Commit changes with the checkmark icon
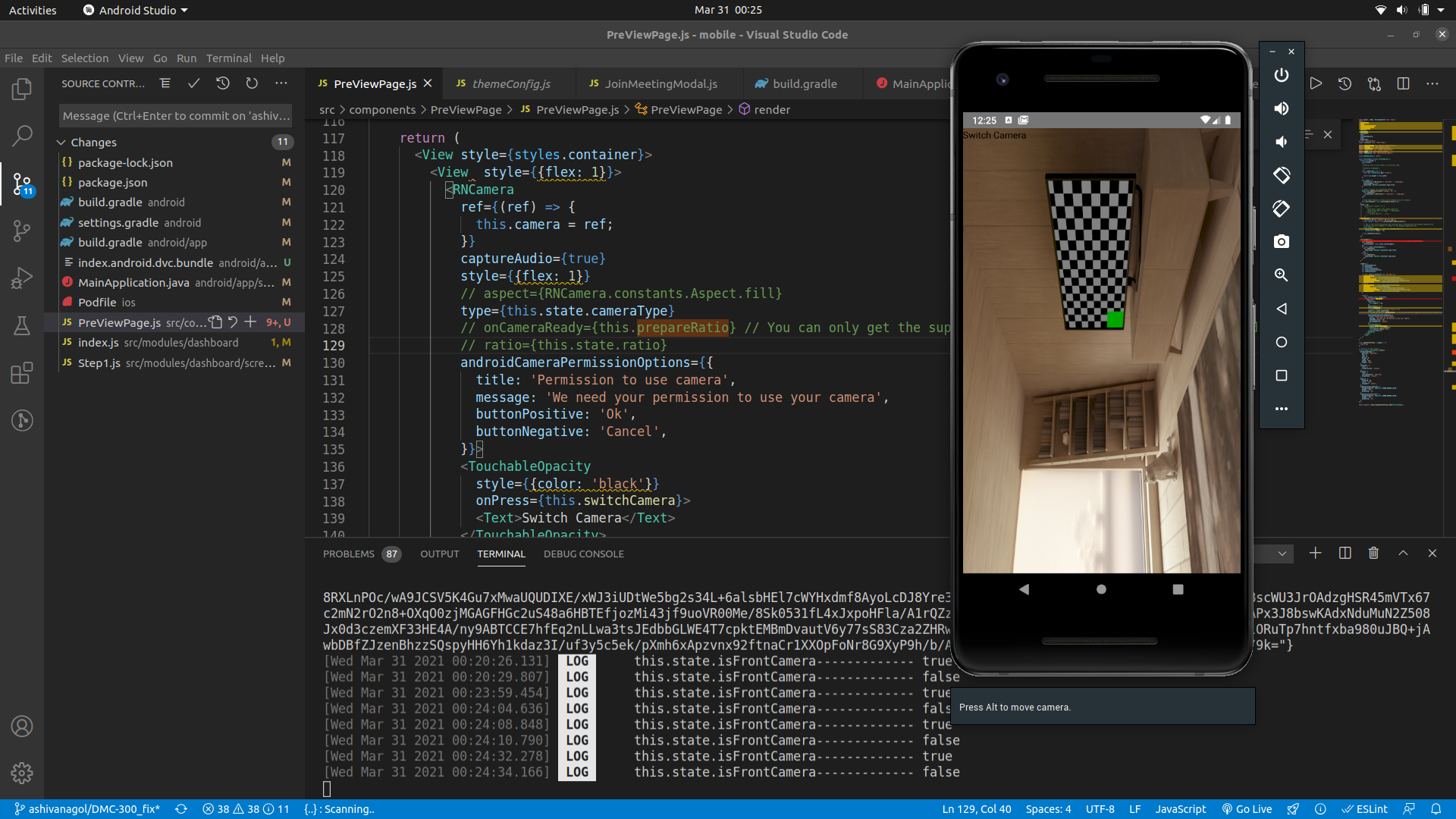Screen dimensions: 1456x819 [194, 83]
